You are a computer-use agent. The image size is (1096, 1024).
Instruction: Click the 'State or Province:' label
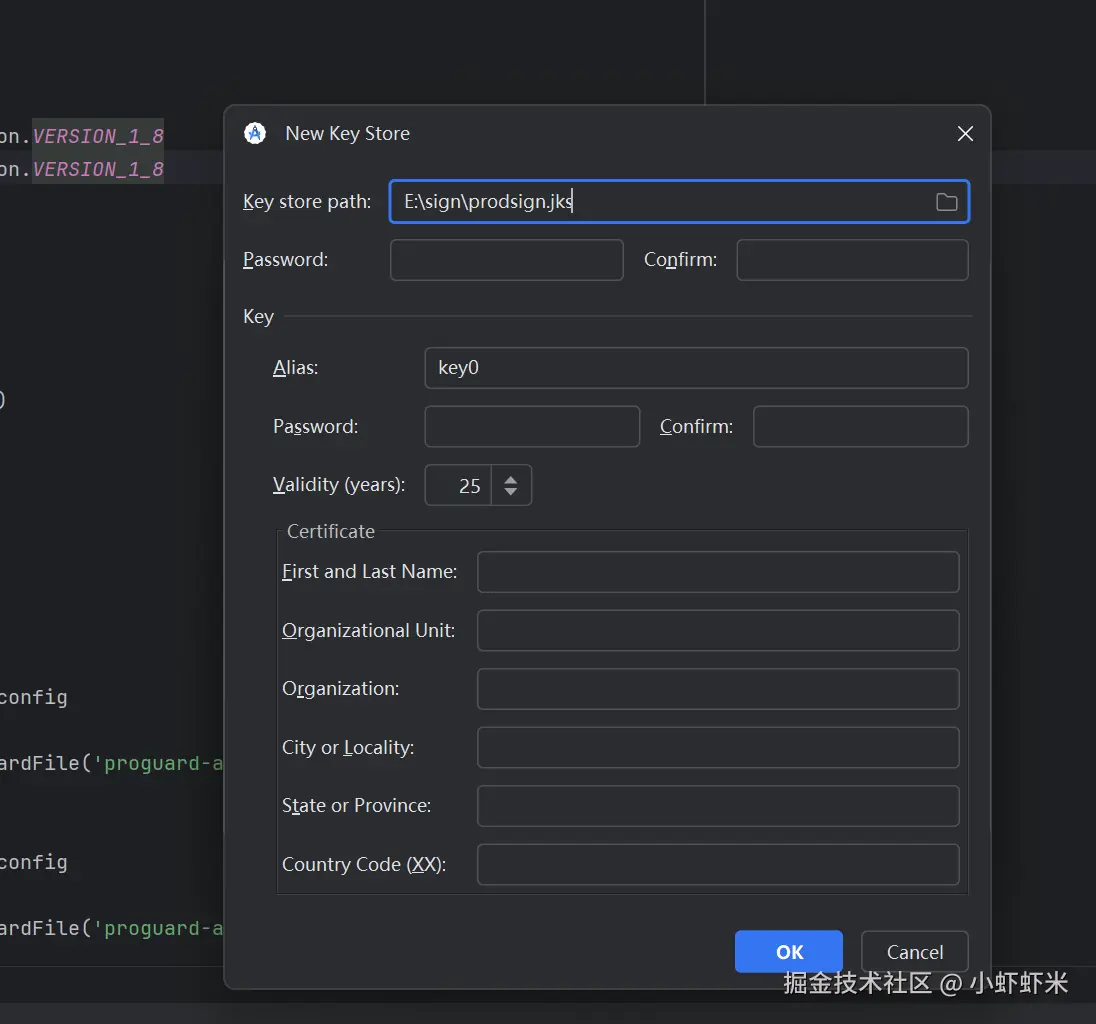356,806
